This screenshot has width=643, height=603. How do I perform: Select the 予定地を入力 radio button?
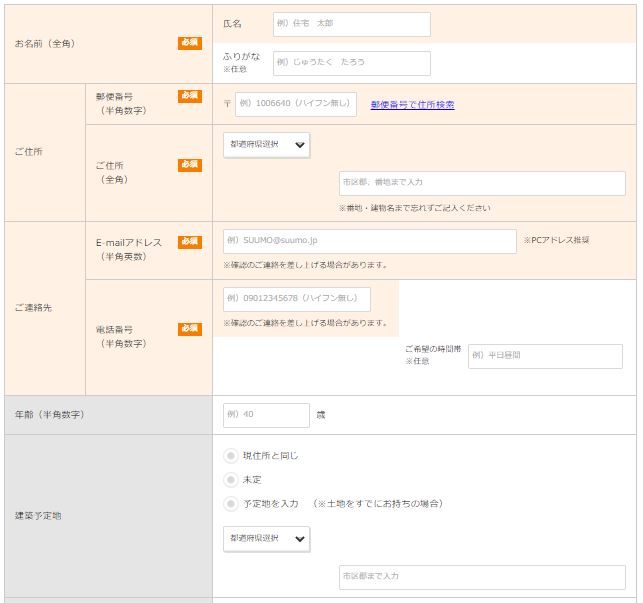pos(231,504)
